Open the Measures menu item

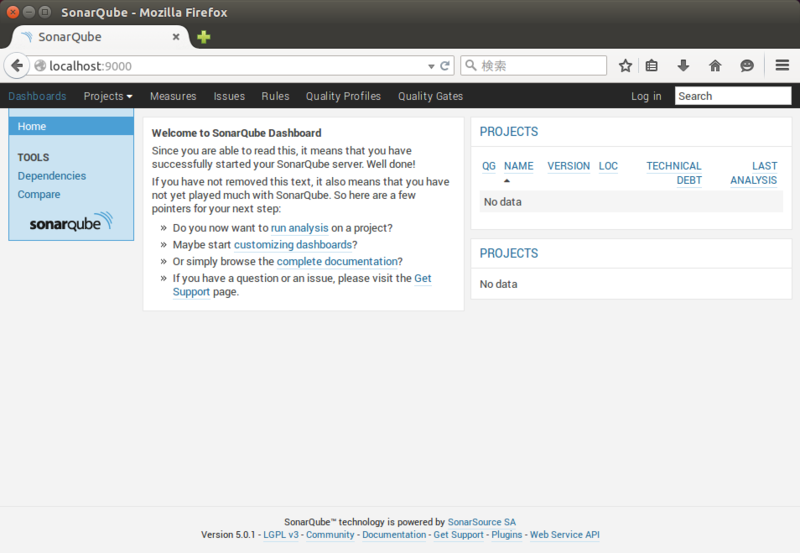(173, 96)
